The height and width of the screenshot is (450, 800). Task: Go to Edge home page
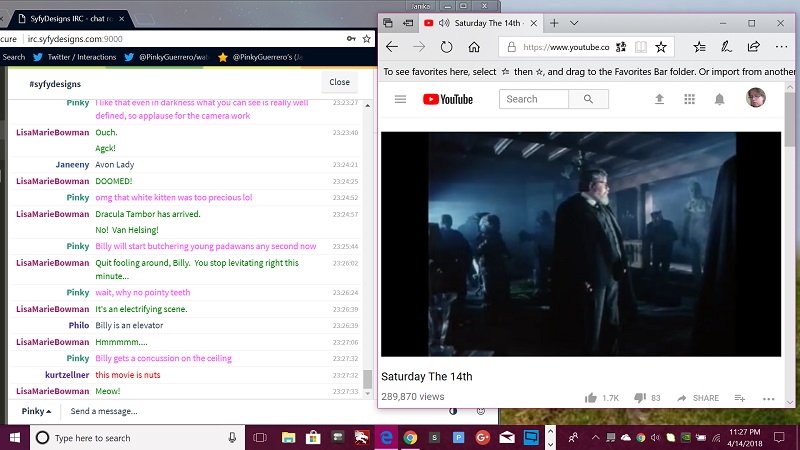point(474,47)
